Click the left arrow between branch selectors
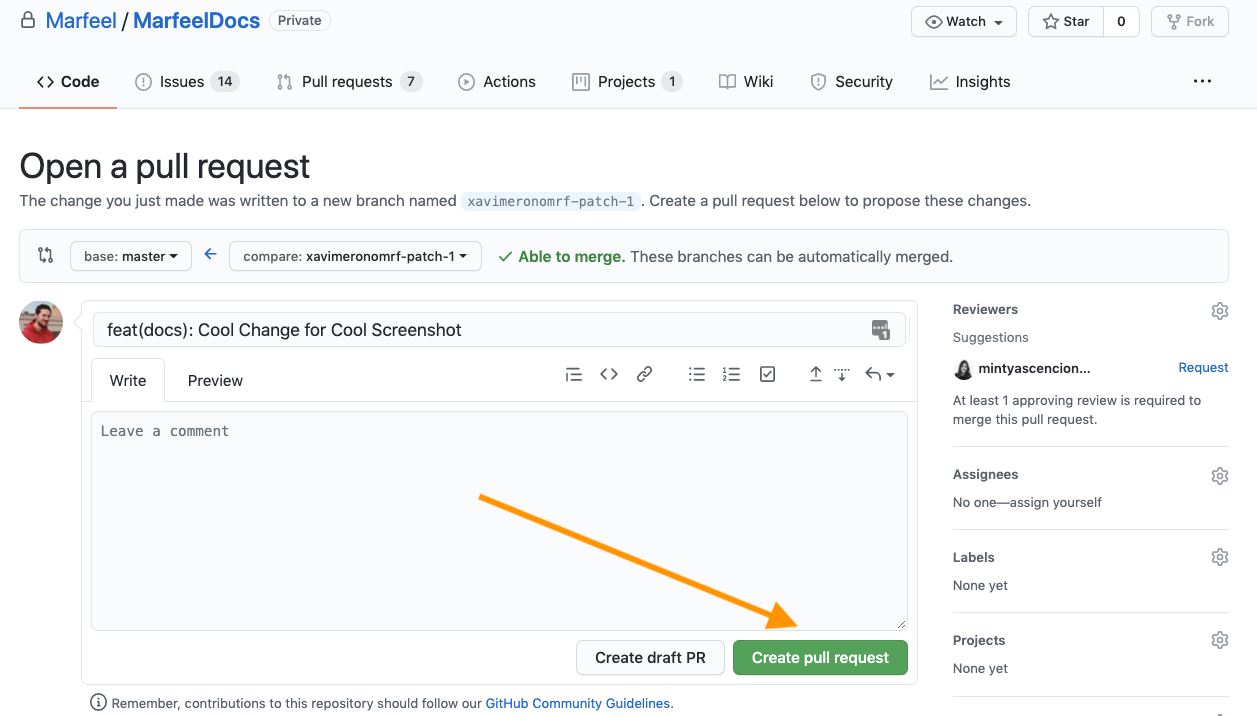1257x716 pixels. pyautogui.click(x=210, y=255)
